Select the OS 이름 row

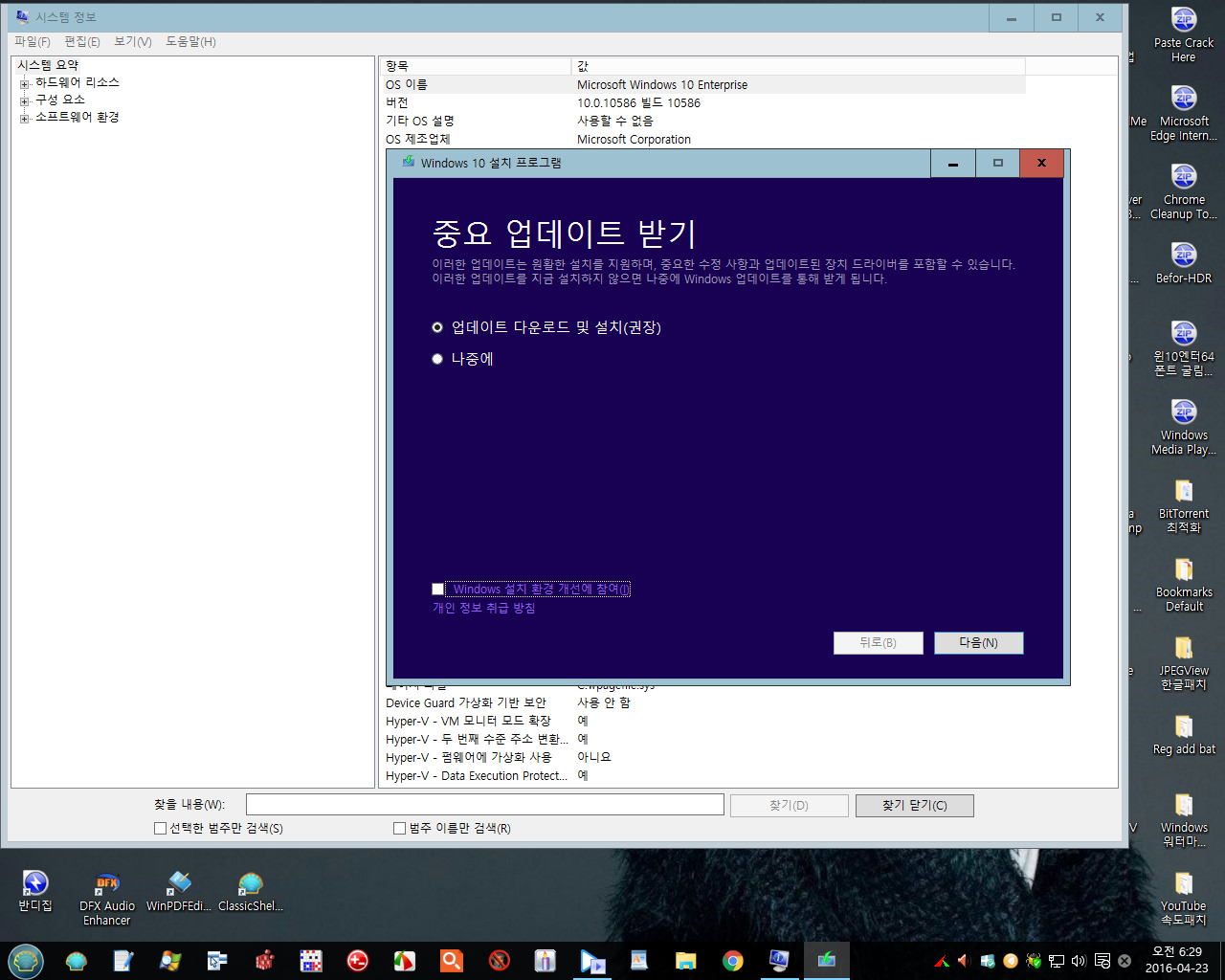point(703,85)
